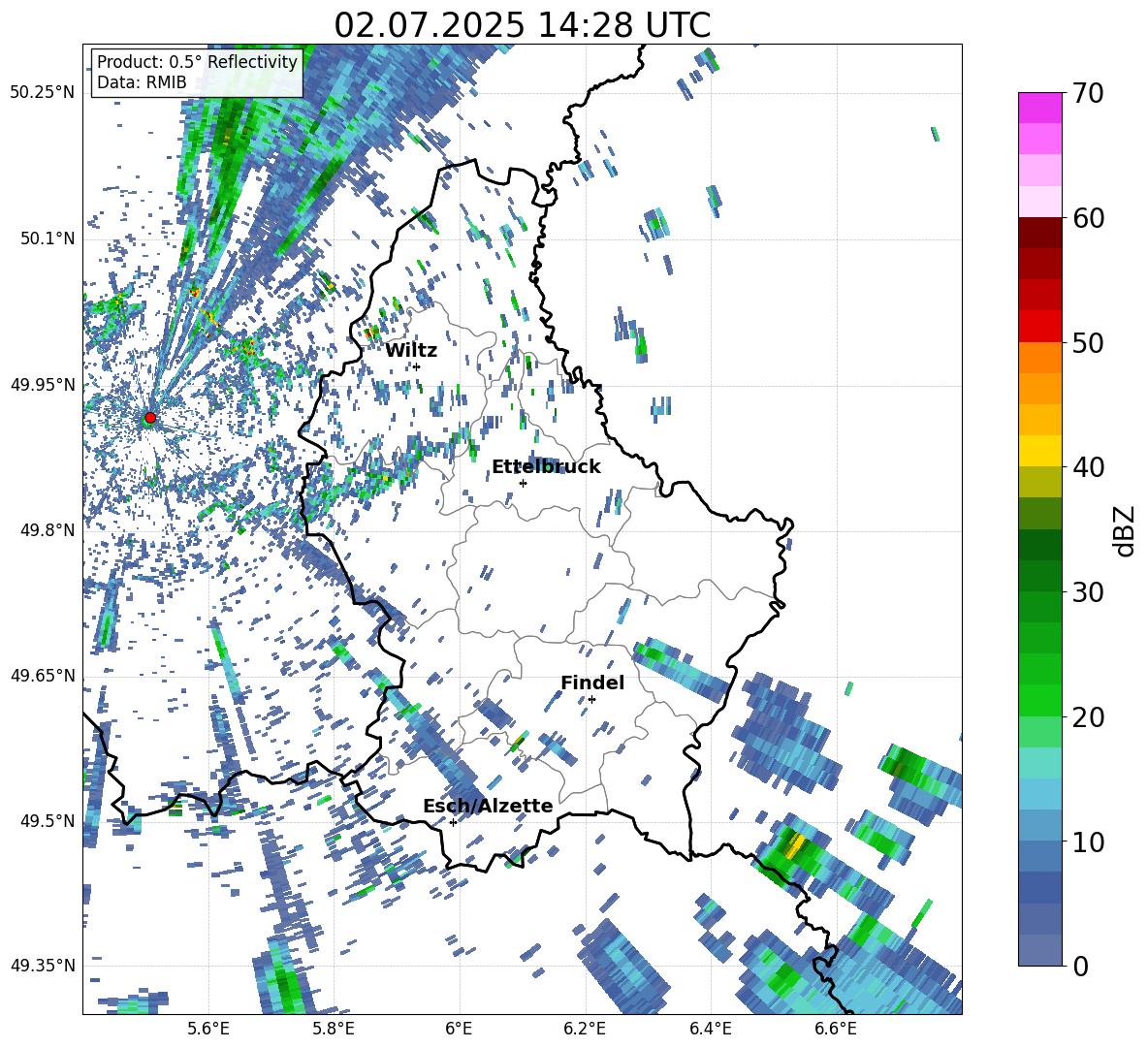Click the colorbar tick label 30
Viewport: 1148px width, 1048px height.
(x=1088, y=592)
